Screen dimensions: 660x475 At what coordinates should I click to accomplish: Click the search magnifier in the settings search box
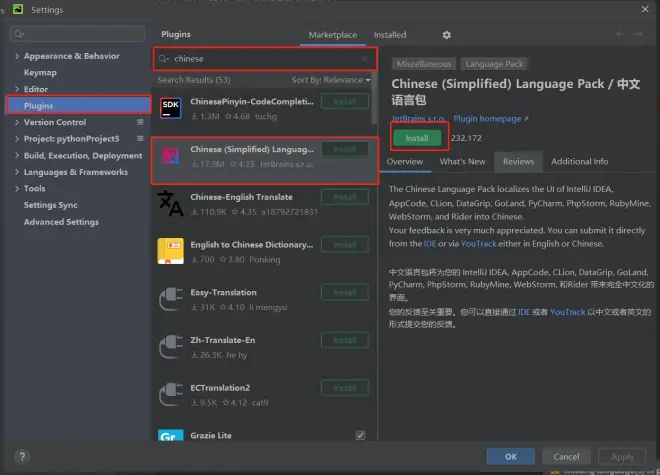point(19,34)
